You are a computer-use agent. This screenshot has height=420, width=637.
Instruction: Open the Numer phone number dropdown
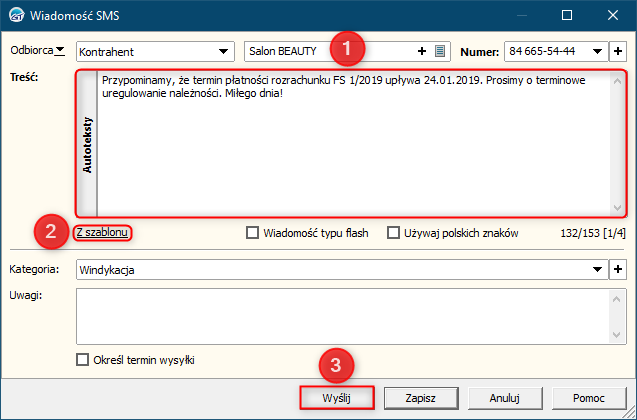tap(597, 52)
